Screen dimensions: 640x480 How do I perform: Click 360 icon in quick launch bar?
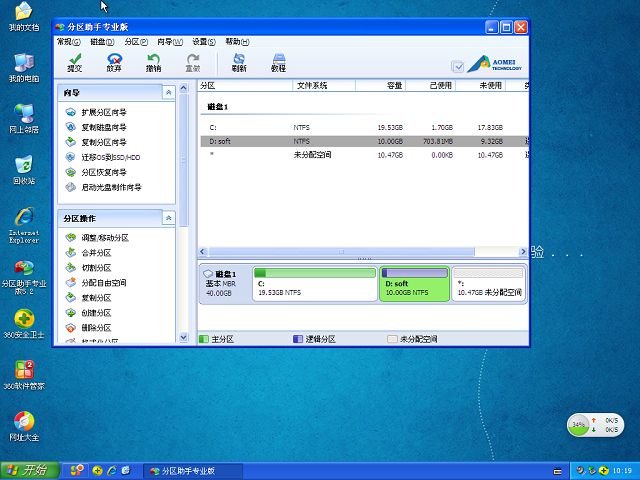tap(97, 471)
